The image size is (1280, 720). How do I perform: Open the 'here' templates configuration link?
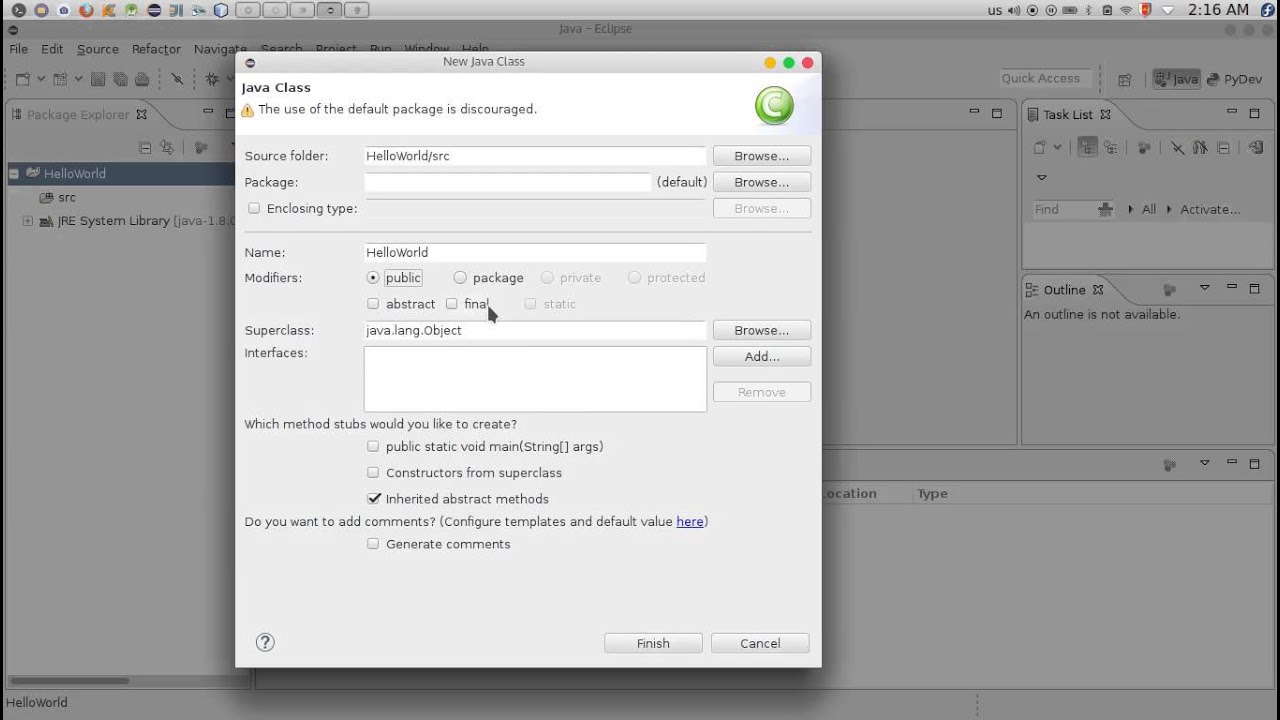(690, 522)
